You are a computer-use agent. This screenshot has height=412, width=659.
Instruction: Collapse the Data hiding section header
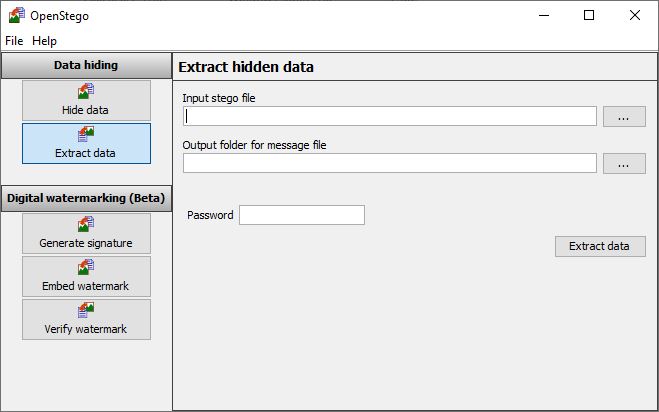86,65
